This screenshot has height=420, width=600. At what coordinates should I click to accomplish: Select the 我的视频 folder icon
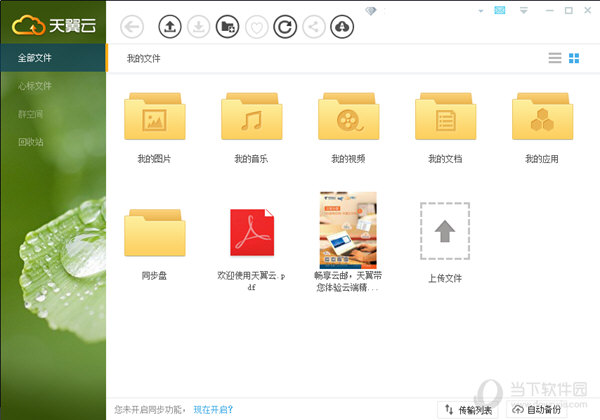pos(349,116)
